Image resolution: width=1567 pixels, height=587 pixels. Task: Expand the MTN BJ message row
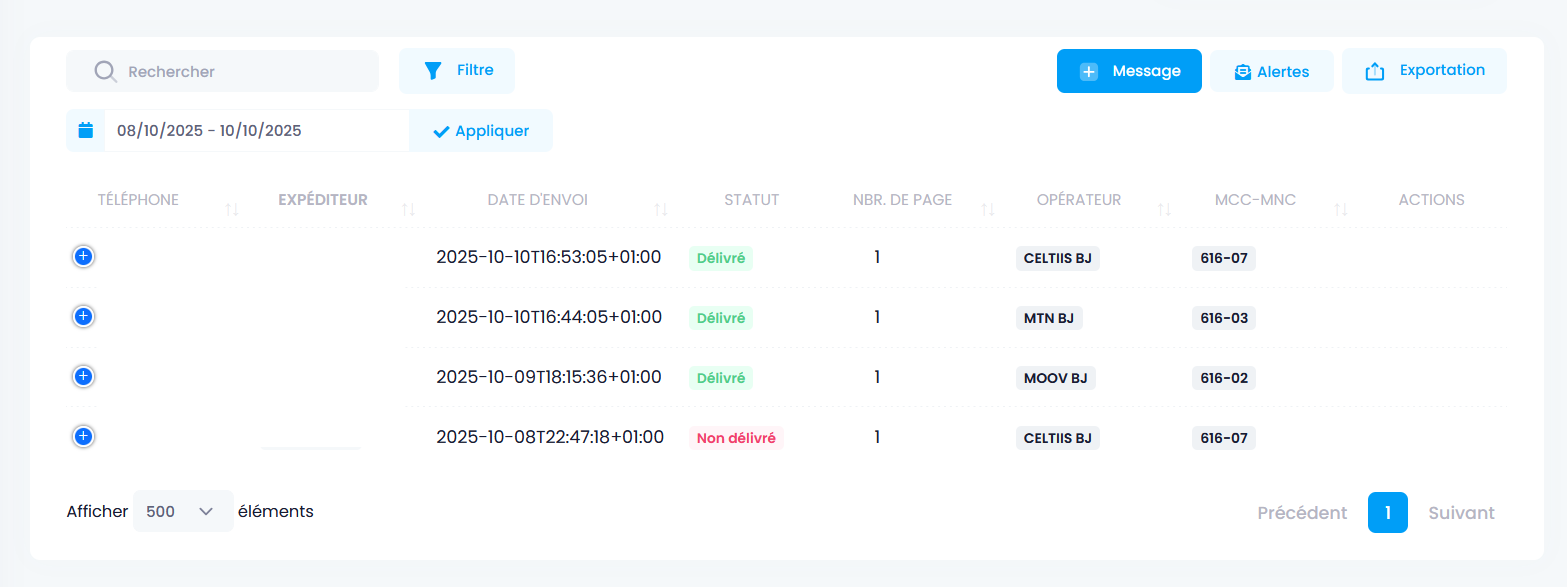84,317
